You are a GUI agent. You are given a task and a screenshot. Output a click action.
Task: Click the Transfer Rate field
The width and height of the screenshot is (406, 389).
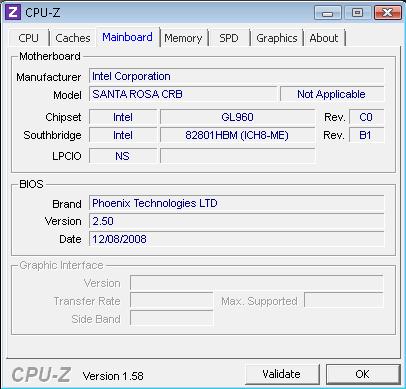[171, 301]
